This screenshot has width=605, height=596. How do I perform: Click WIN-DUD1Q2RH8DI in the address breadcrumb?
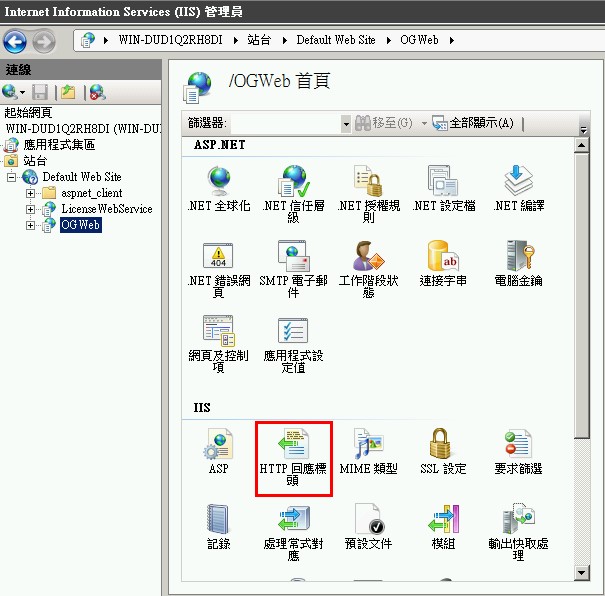click(x=170, y=40)
